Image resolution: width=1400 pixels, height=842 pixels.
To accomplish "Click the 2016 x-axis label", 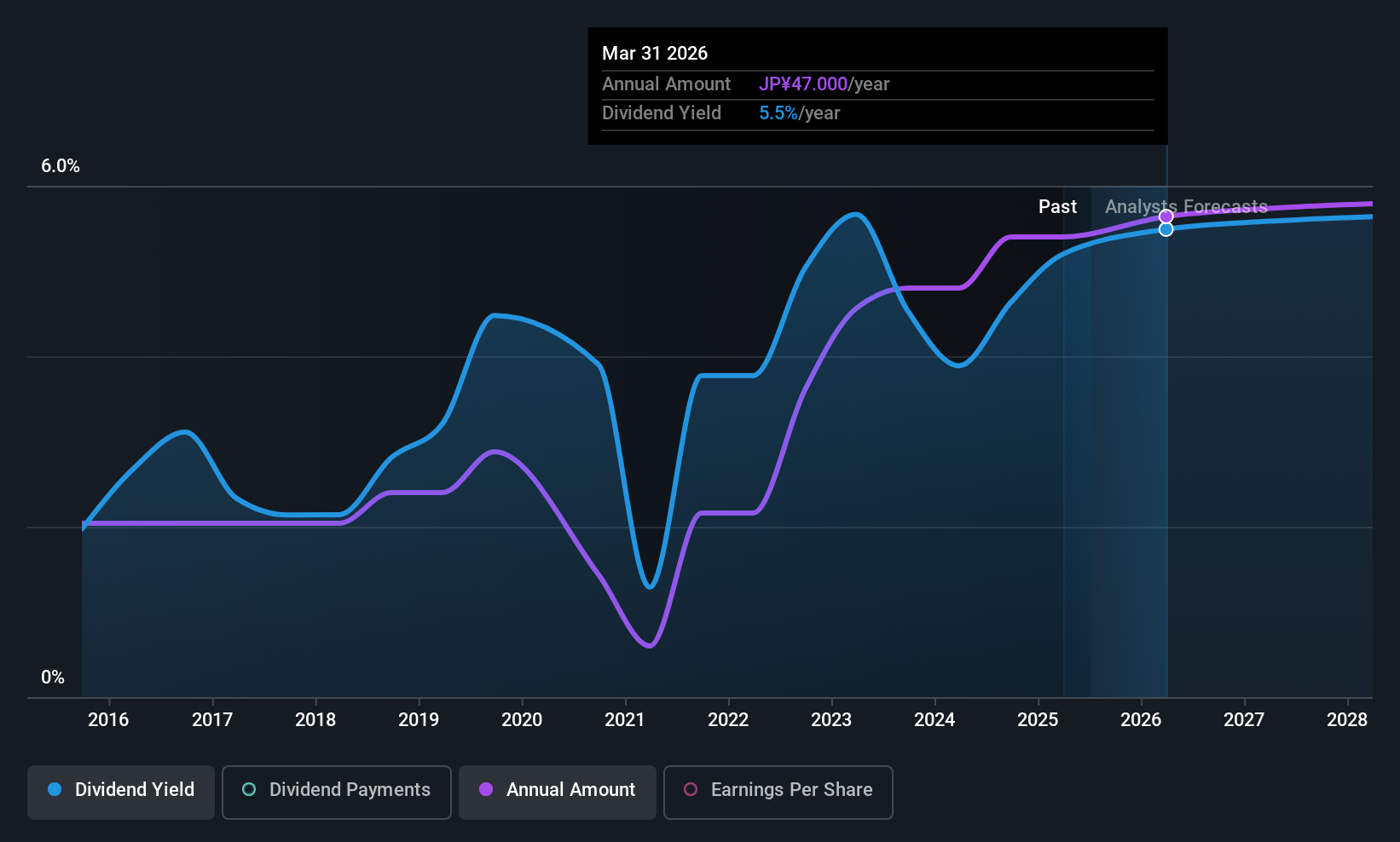I will (x=108, y=720).
